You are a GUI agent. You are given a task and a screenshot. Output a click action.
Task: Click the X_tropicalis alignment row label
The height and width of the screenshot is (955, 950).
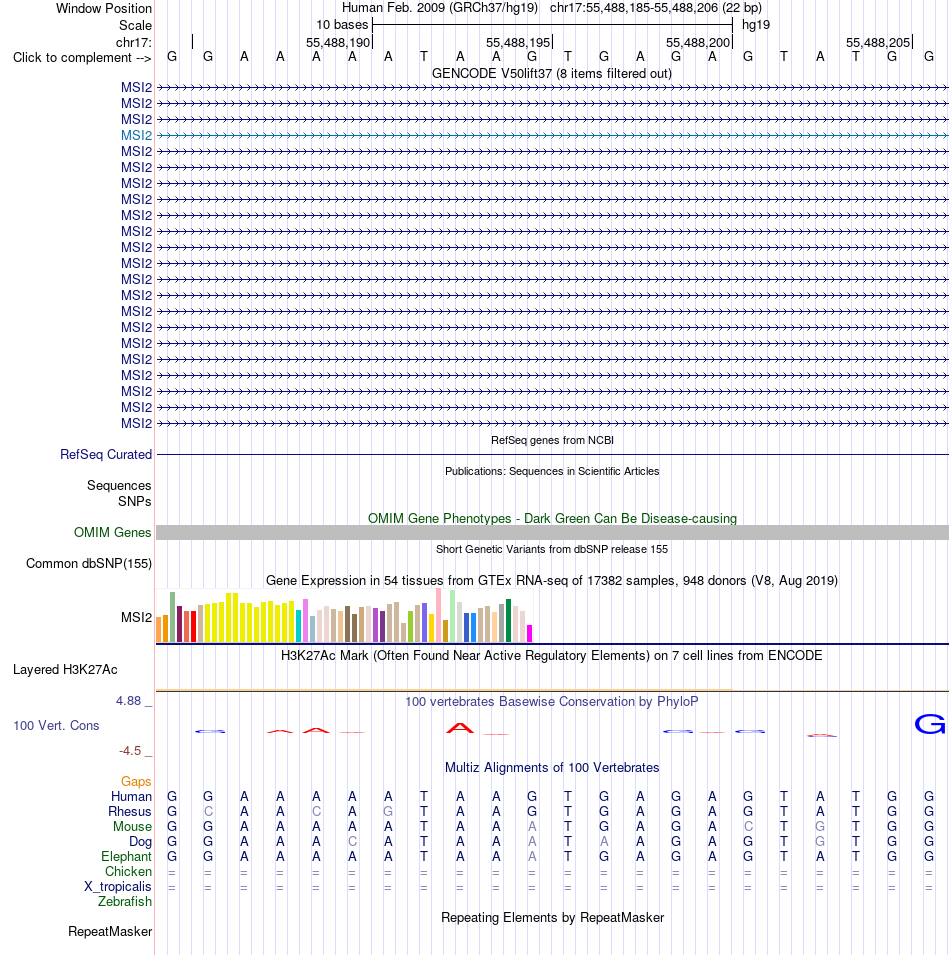[x=118, y=887]
